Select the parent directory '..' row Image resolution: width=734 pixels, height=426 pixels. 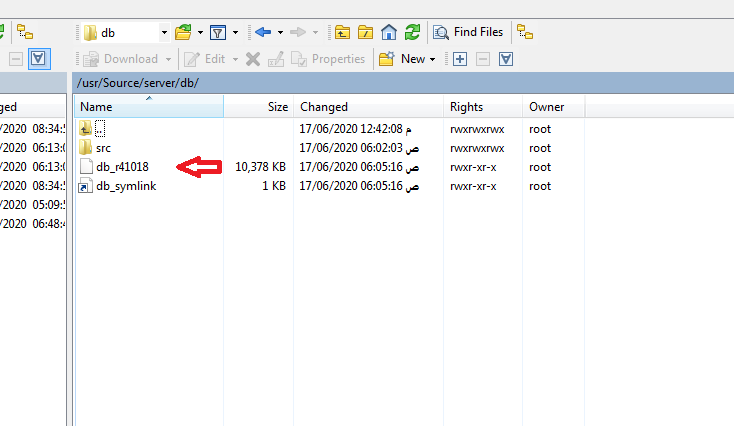(100, 129)
